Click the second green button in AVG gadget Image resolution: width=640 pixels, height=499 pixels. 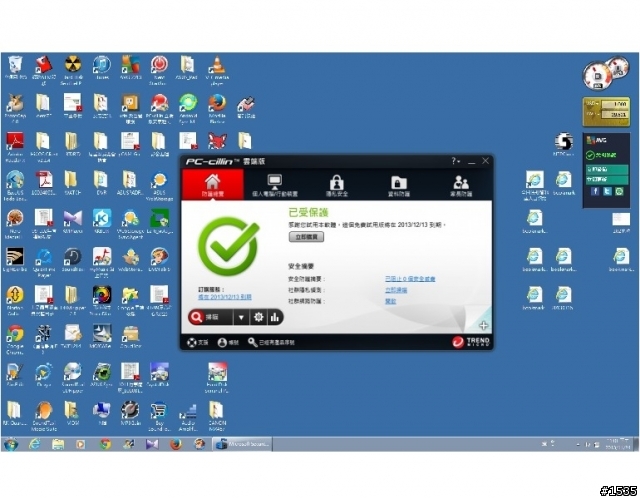point(607,179)
